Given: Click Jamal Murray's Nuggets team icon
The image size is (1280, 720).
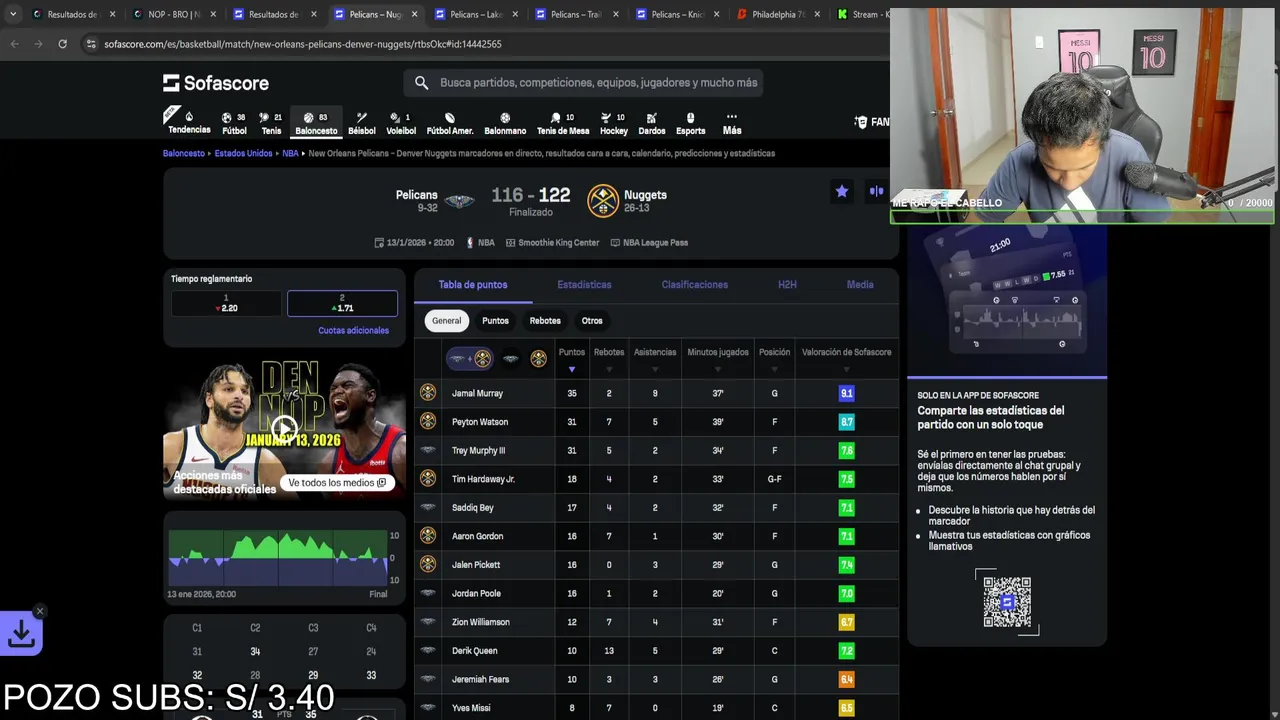Looking at the screenshot, I should pos(428,393).
